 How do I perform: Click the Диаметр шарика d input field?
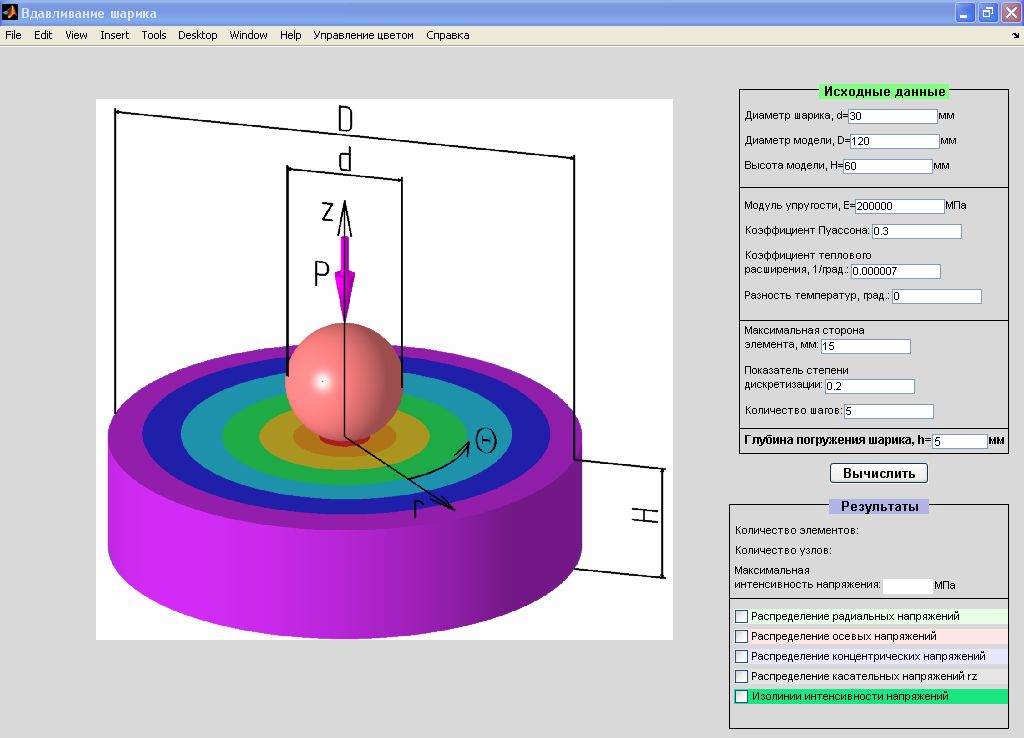(x=892, y=116)
